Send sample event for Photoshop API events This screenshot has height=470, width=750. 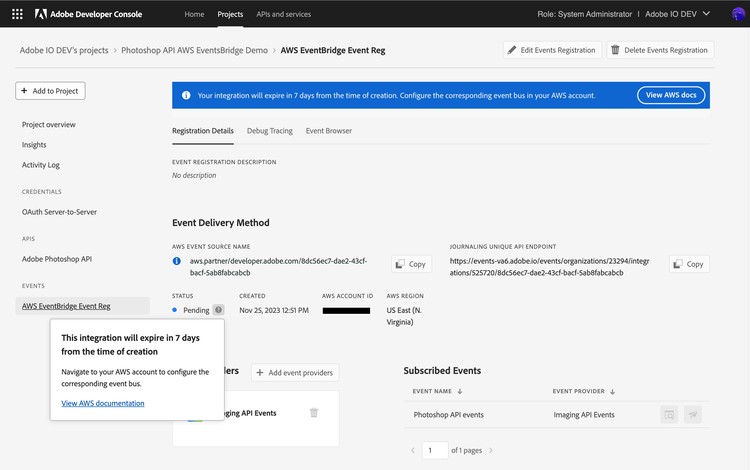(x=693, y=414)
